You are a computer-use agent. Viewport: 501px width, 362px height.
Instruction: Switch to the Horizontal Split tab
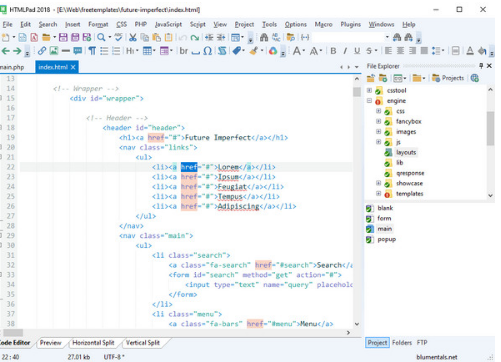(x=93, y=343)
